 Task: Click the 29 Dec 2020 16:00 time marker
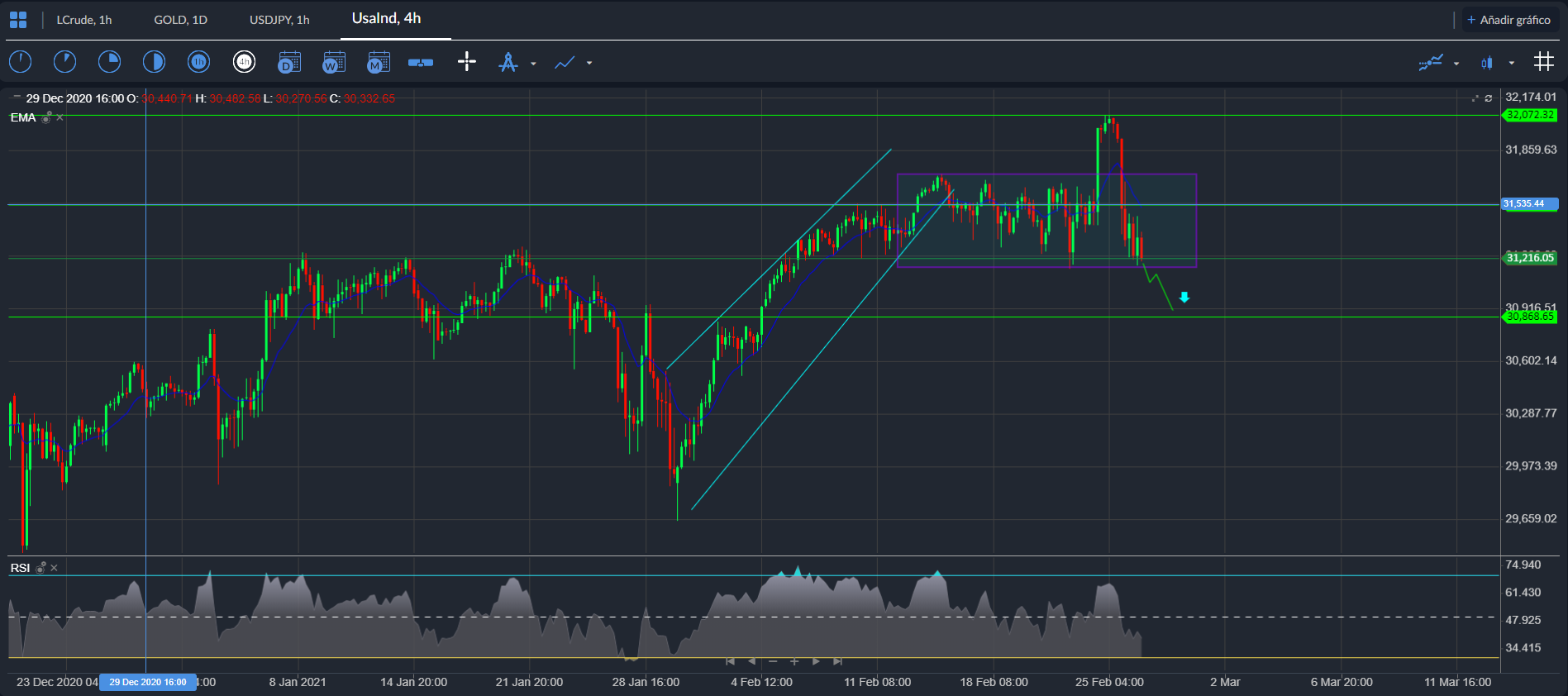coord(148,682)
